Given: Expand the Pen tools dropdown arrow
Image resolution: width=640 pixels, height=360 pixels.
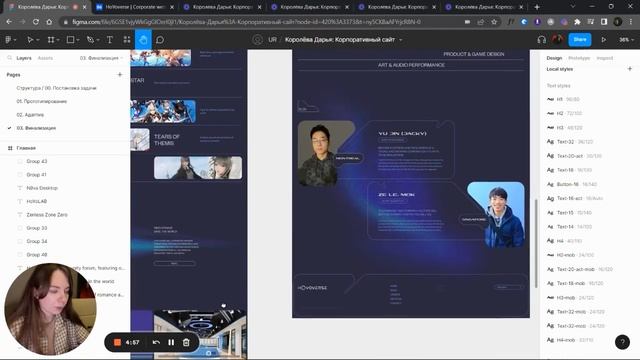Looking at the screenshot, I should (x=98, y=40).
